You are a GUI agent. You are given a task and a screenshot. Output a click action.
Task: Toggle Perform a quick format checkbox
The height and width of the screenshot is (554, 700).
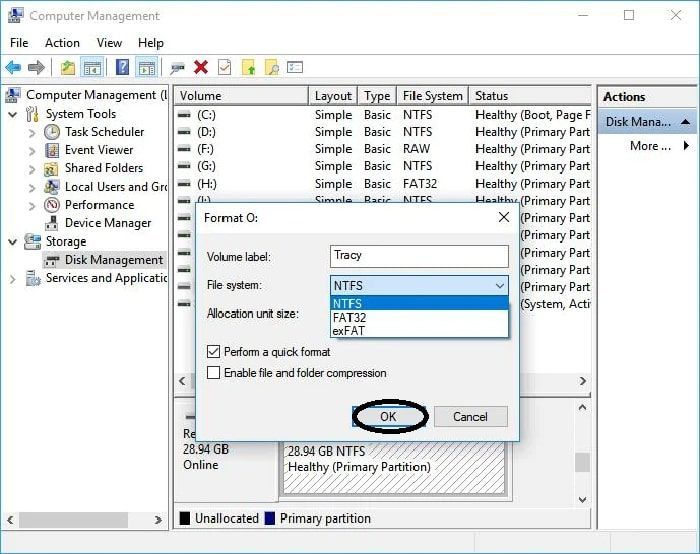tap(213, 352)
